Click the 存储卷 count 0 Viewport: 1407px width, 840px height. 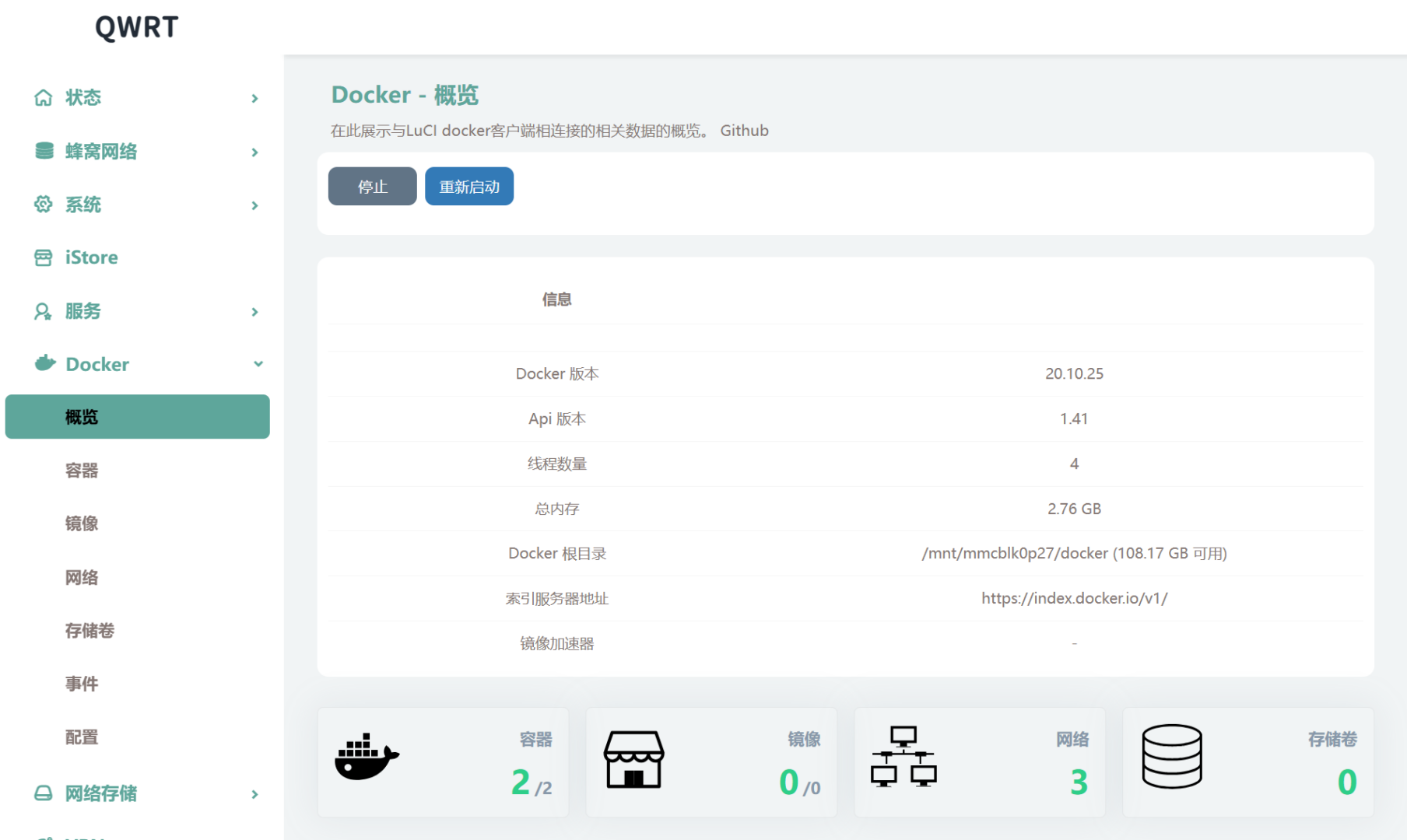coord(1347,782)
